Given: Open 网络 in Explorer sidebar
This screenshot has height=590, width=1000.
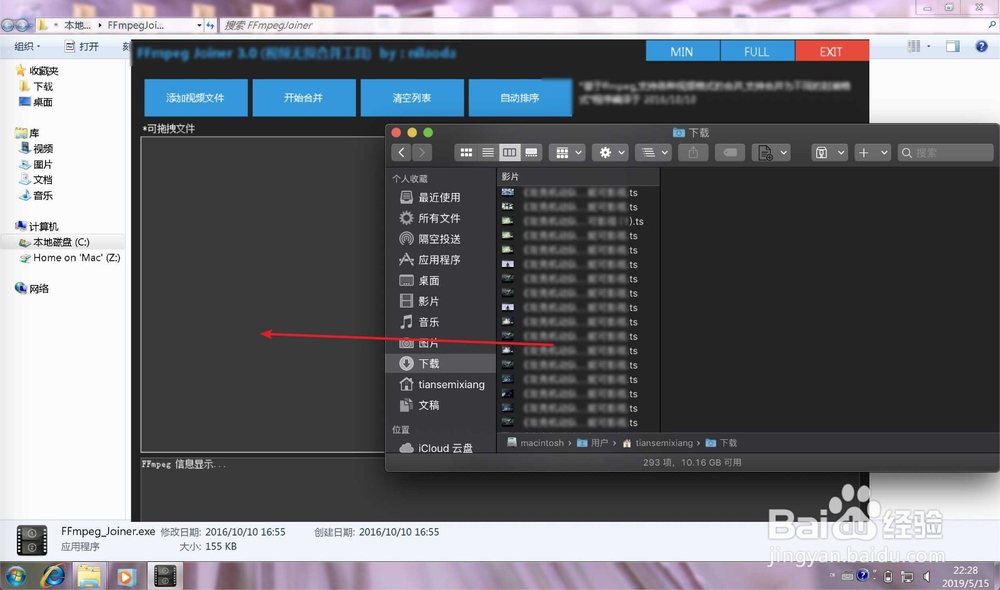Looking at the screenshot, I should click(x=32, y=289).
